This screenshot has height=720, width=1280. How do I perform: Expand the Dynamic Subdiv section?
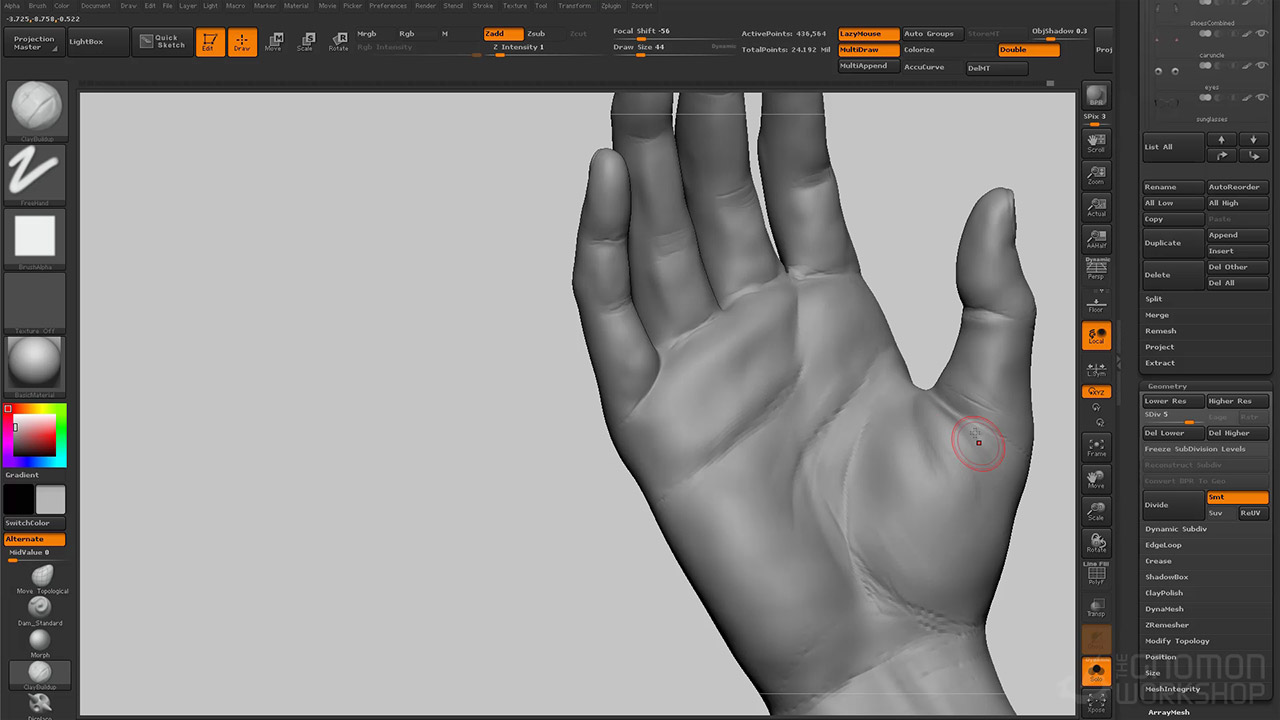click(x=1176, y=529)
